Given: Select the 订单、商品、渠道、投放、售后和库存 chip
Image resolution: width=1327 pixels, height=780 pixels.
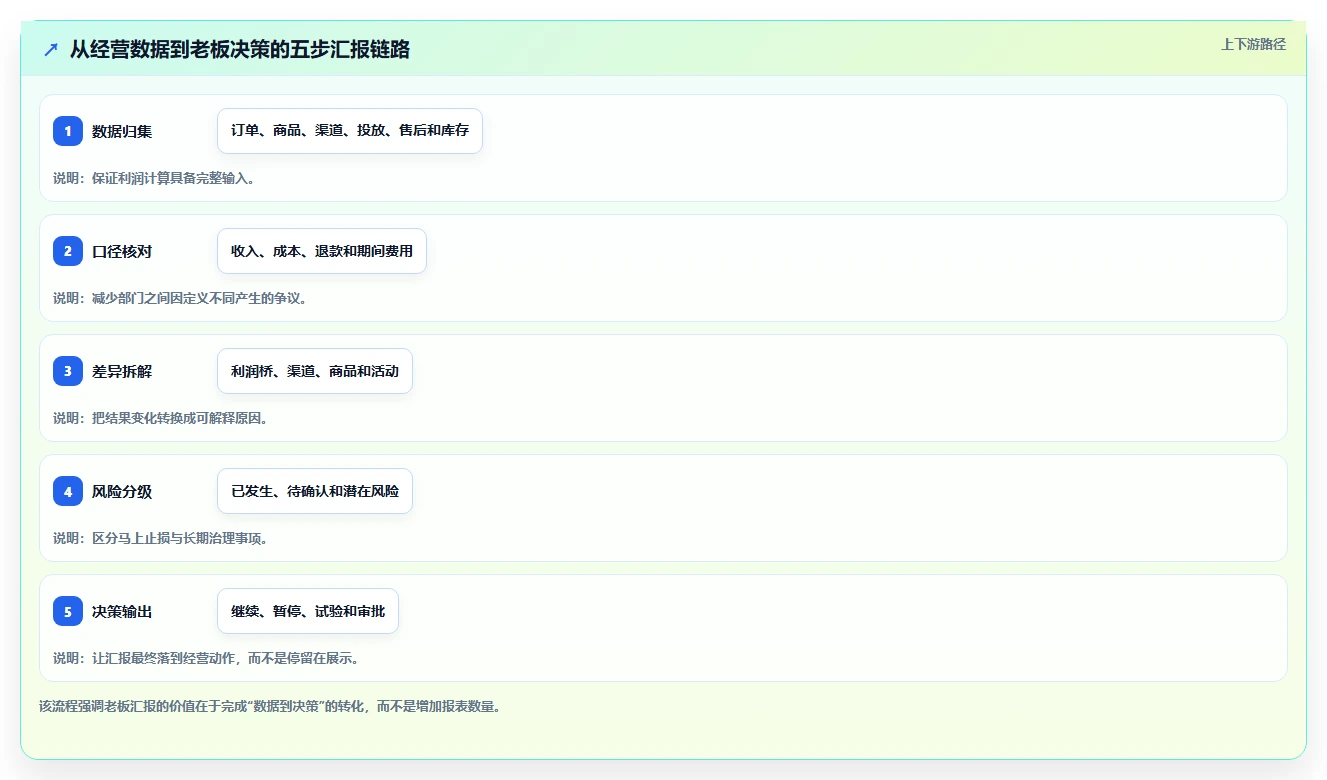Looking at the screenshot, I should point(350,131).
